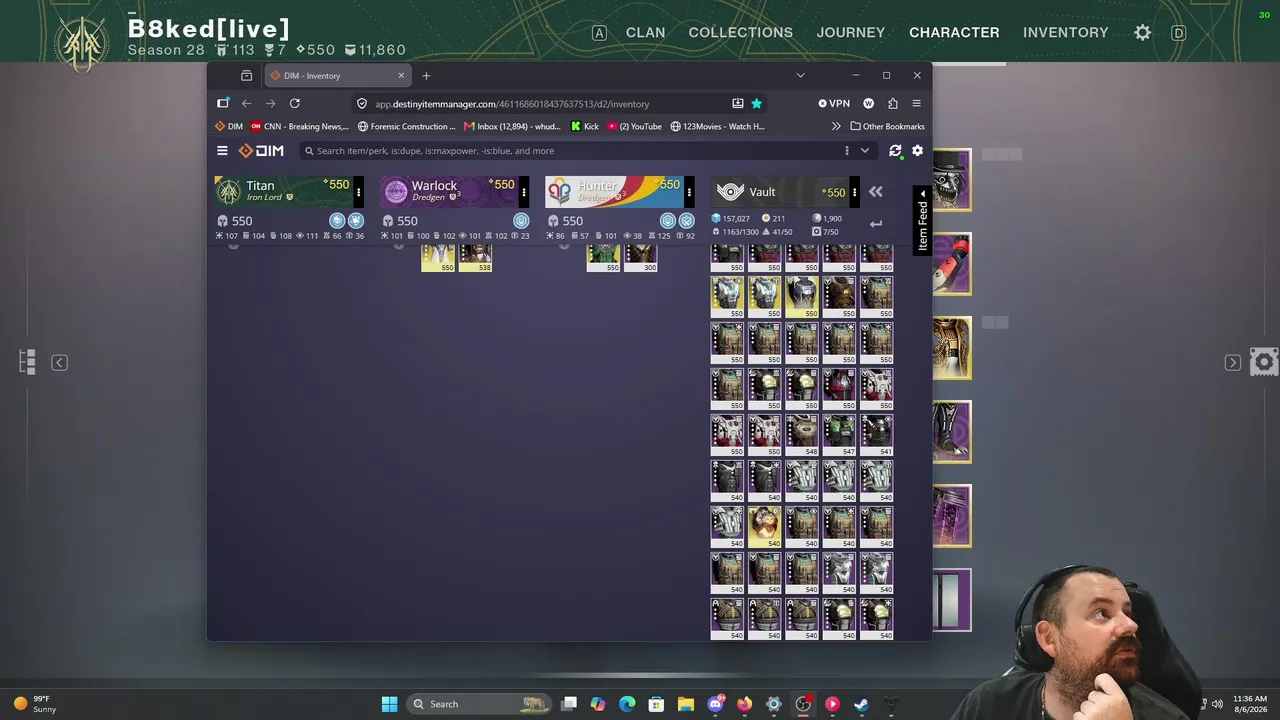Screen dimensions: 1280x720
Task: Expand the Item Feed side panel
Action: click(x=922, y=220)
